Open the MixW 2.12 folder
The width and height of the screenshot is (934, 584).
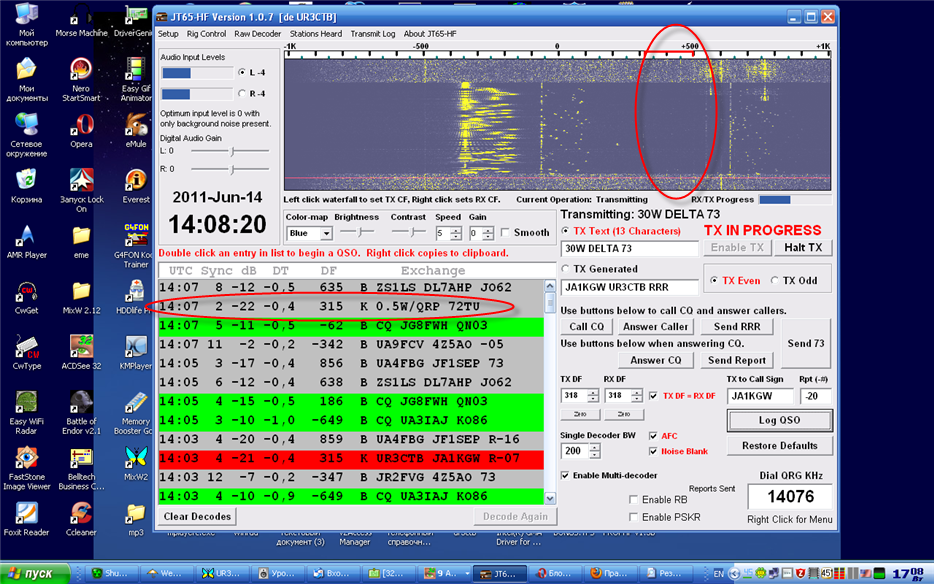point(81,296)
